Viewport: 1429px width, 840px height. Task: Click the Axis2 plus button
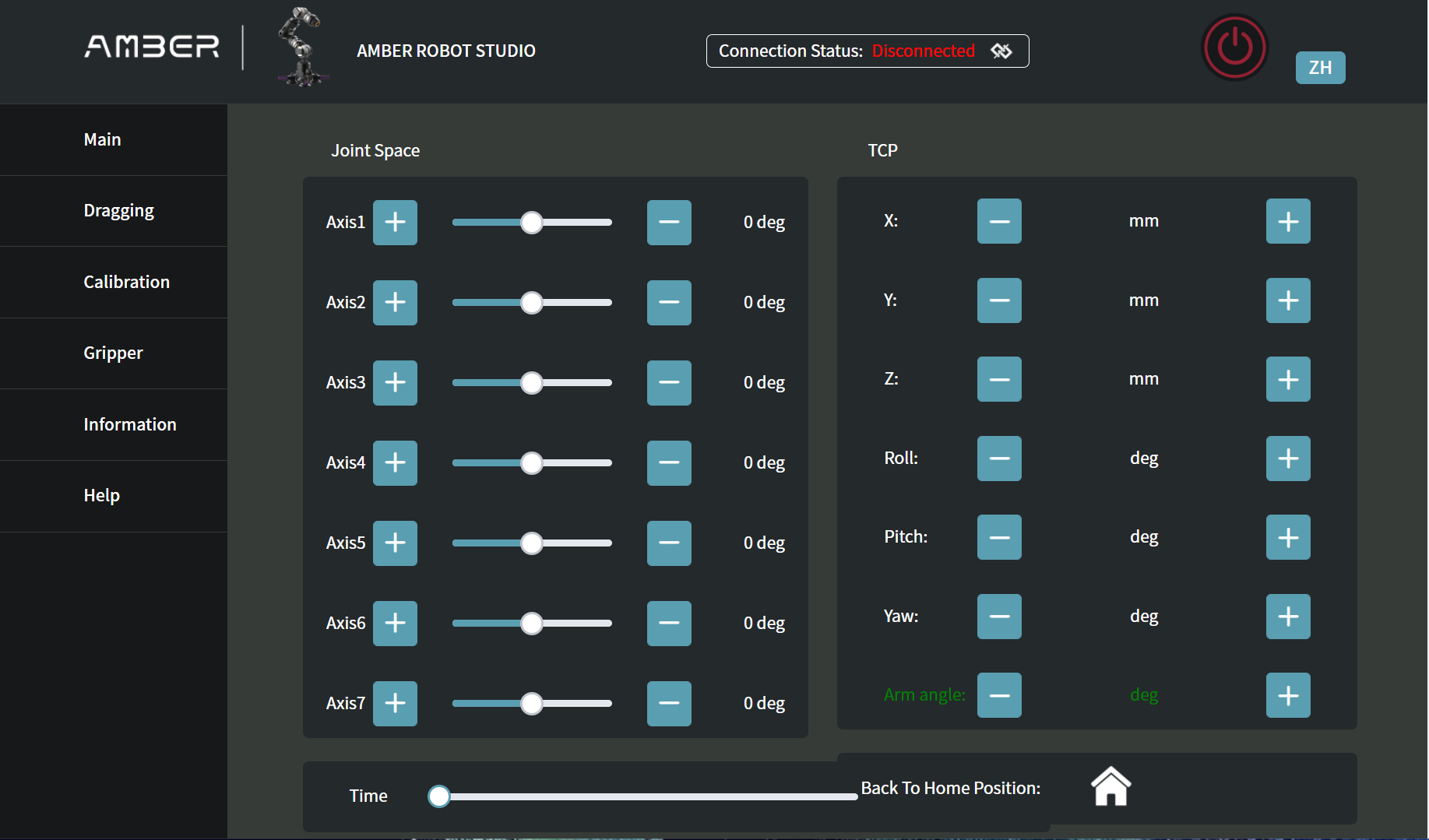point(395,303)
